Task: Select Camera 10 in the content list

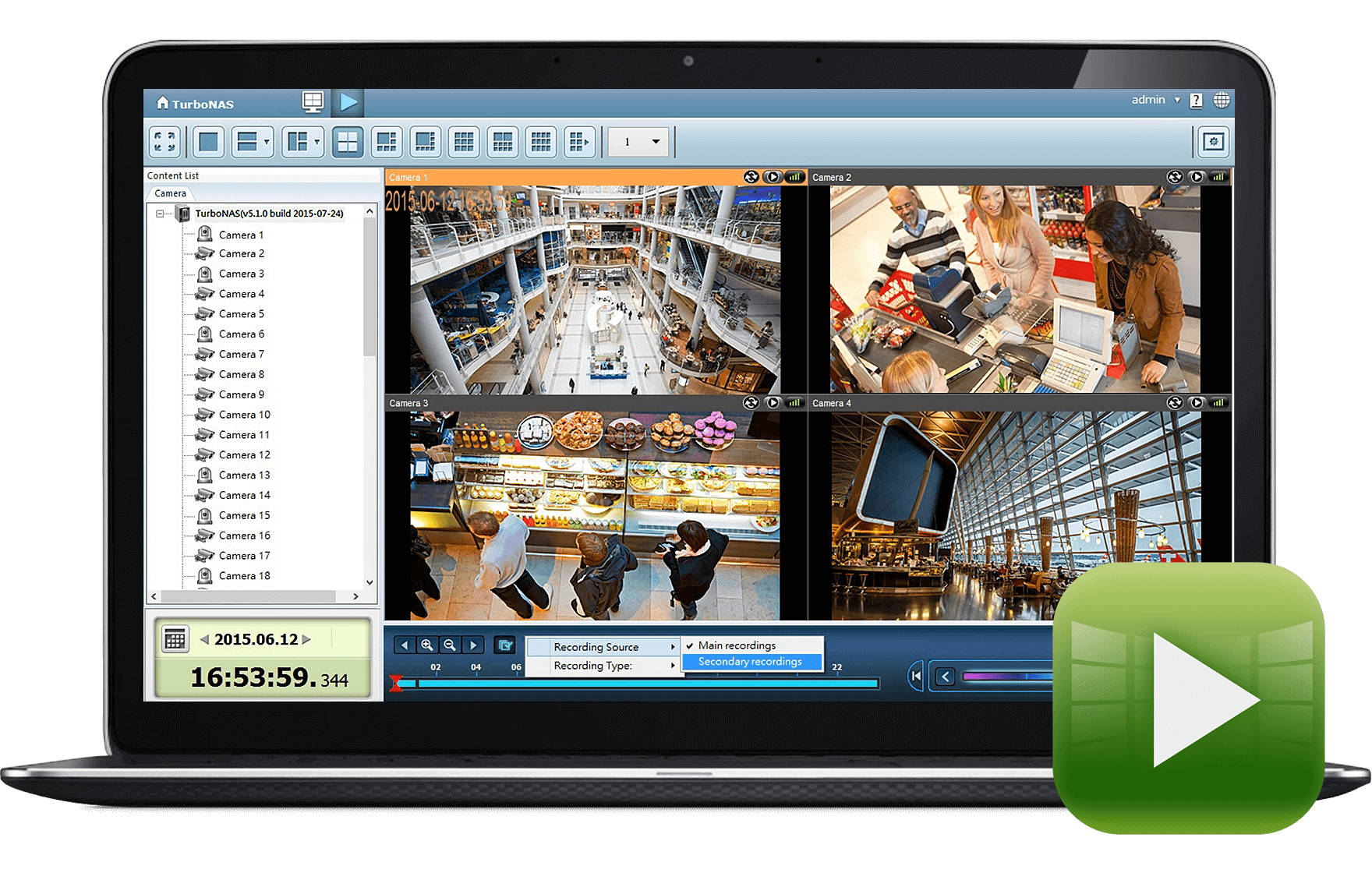Action: 244,415
